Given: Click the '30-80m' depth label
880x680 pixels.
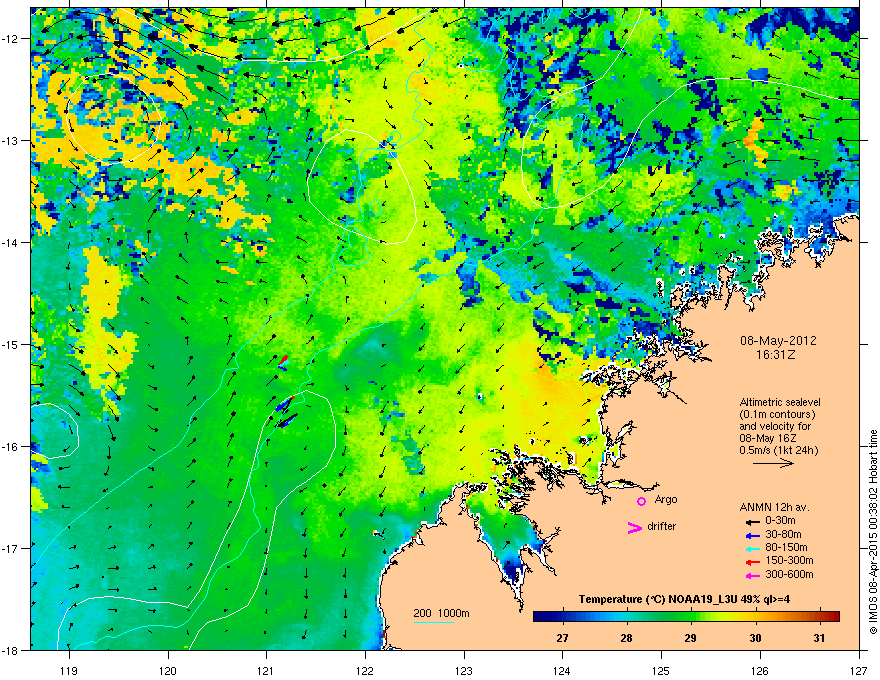Looking at the screenshot, I should coord(783,534).
